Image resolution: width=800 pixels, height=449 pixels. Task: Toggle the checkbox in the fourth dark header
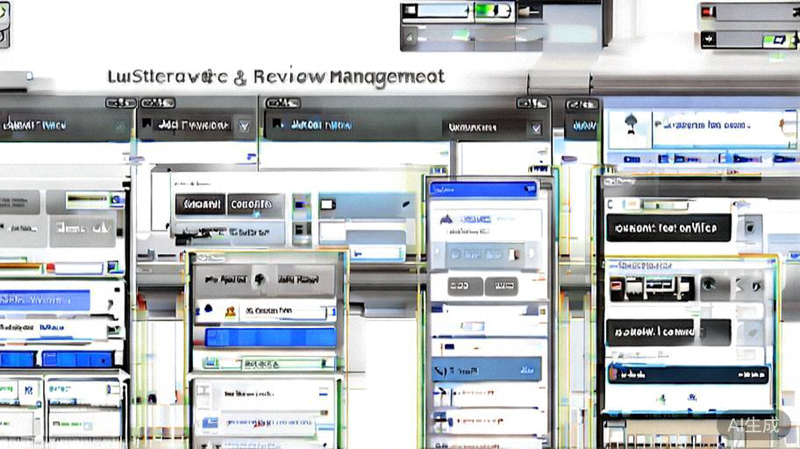tap(537, 128)
